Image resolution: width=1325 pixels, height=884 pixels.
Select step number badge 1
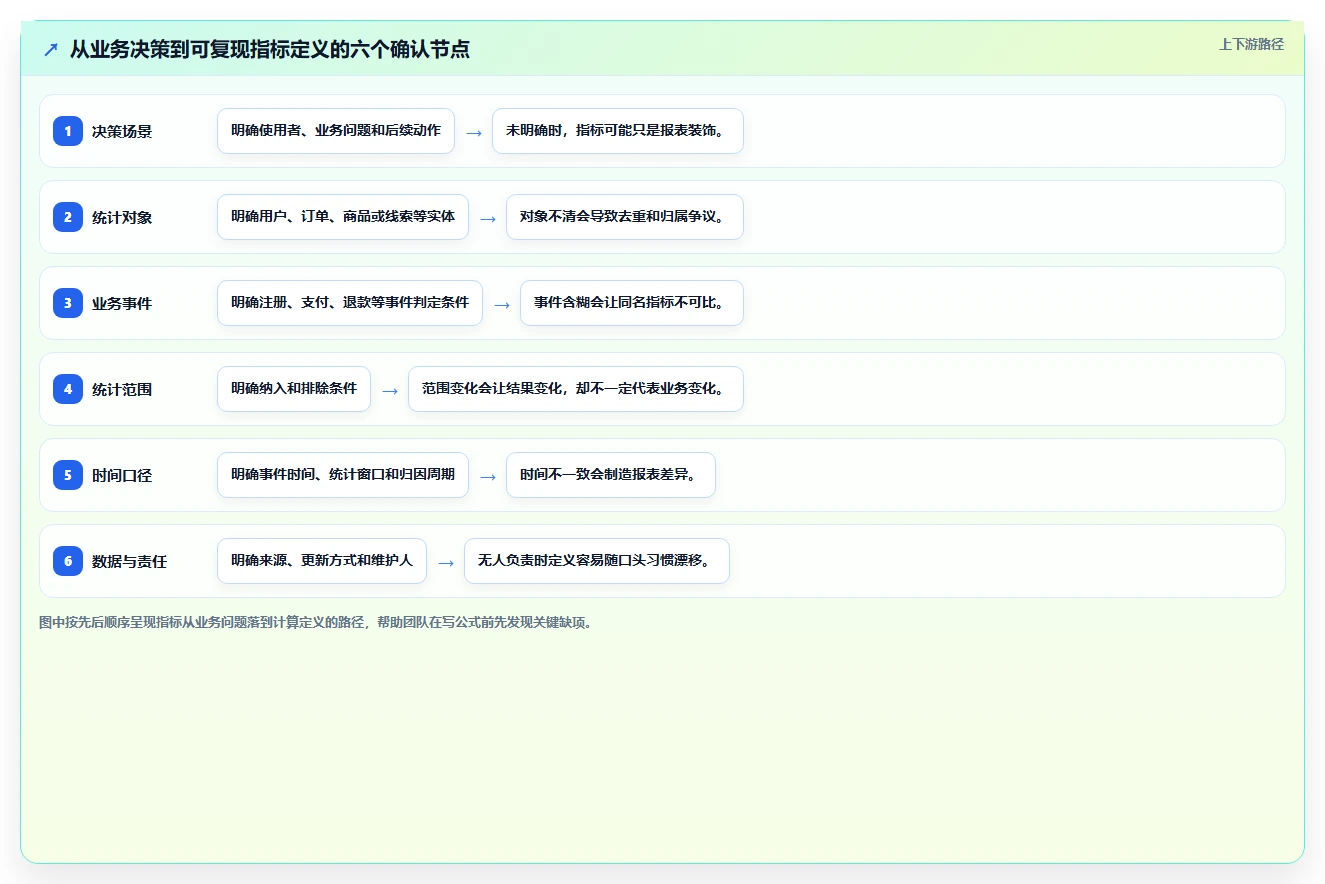68,130
